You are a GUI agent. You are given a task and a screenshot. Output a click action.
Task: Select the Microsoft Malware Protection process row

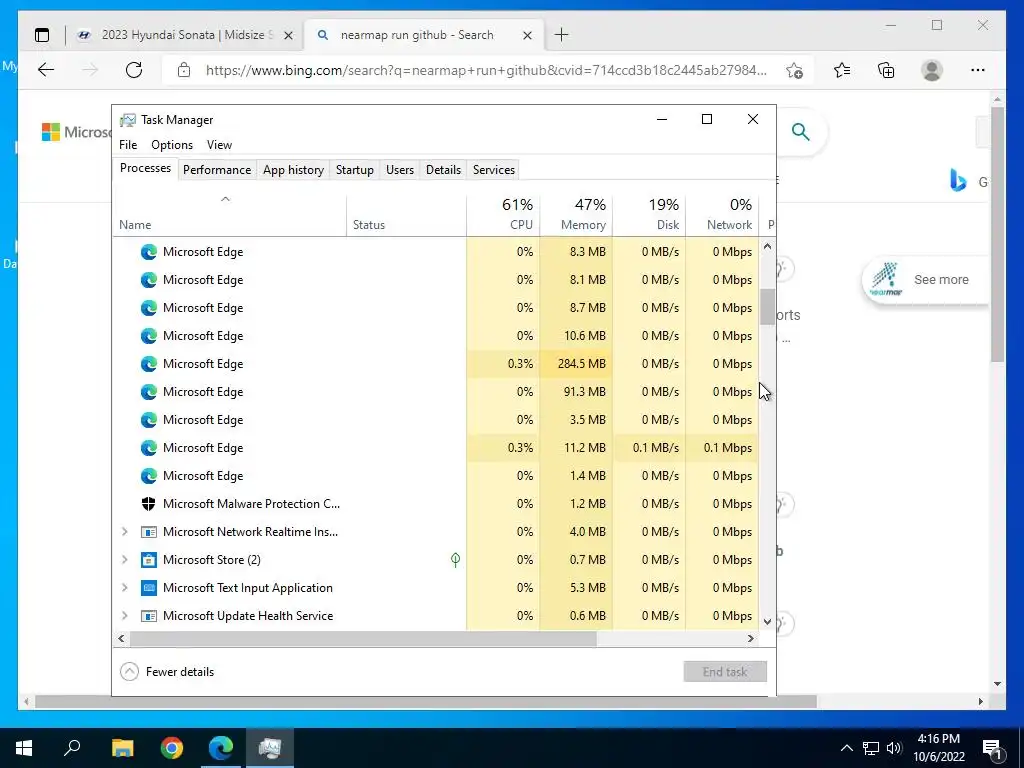436,504
